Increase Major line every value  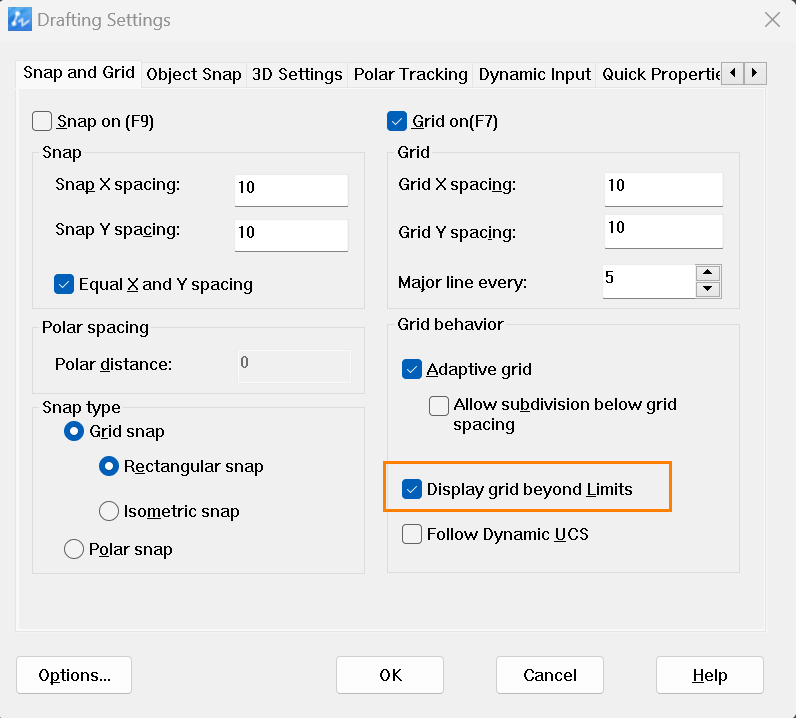(x=708, y=273)
